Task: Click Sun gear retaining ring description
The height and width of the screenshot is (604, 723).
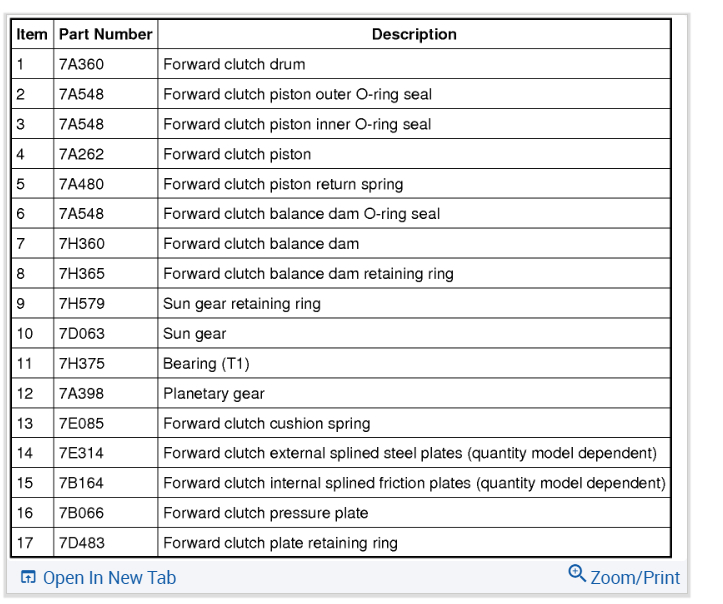Action: coord(241,304)
